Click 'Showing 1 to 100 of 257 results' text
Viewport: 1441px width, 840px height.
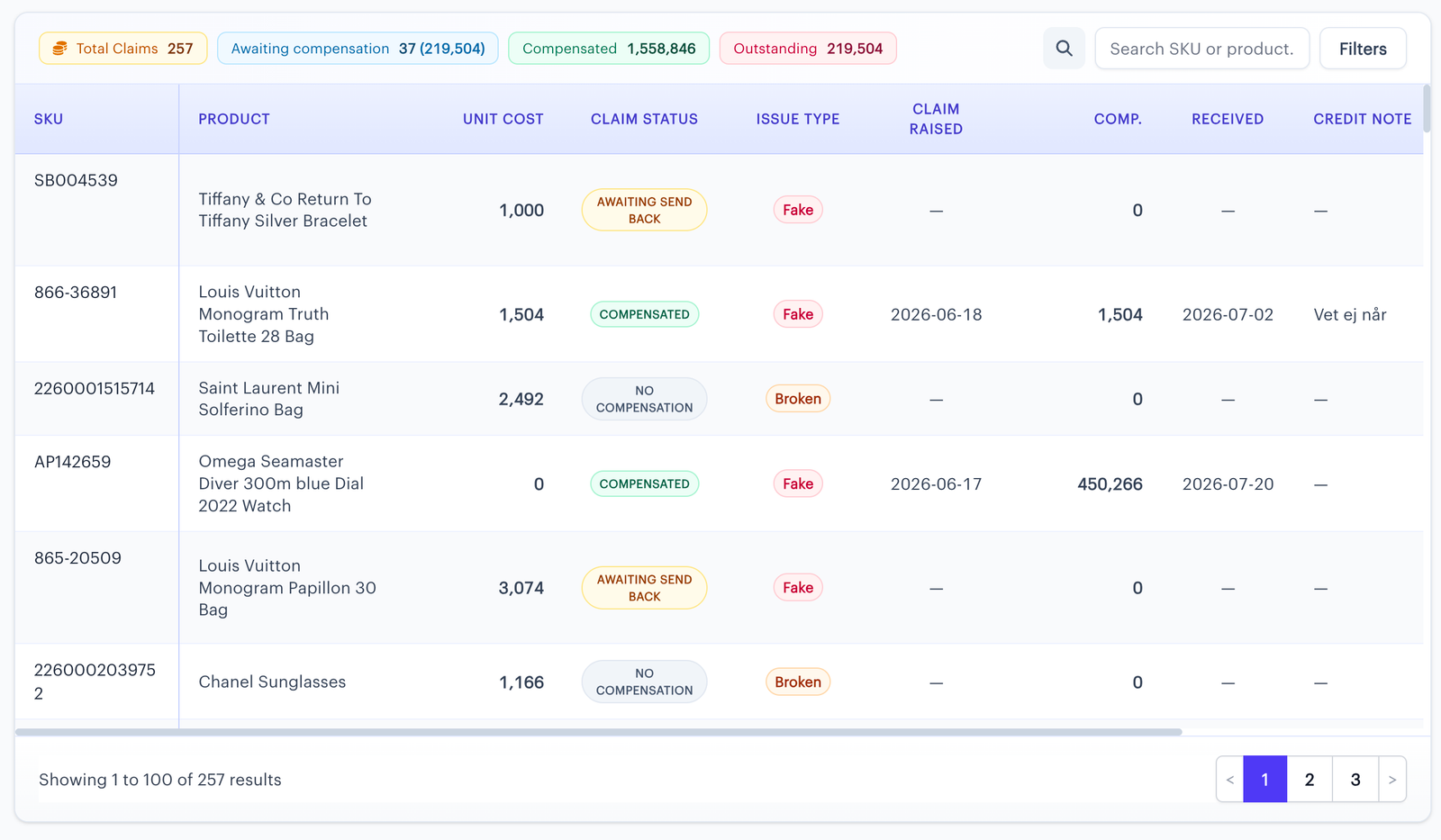pyautogui.click(x=160, y=780)
